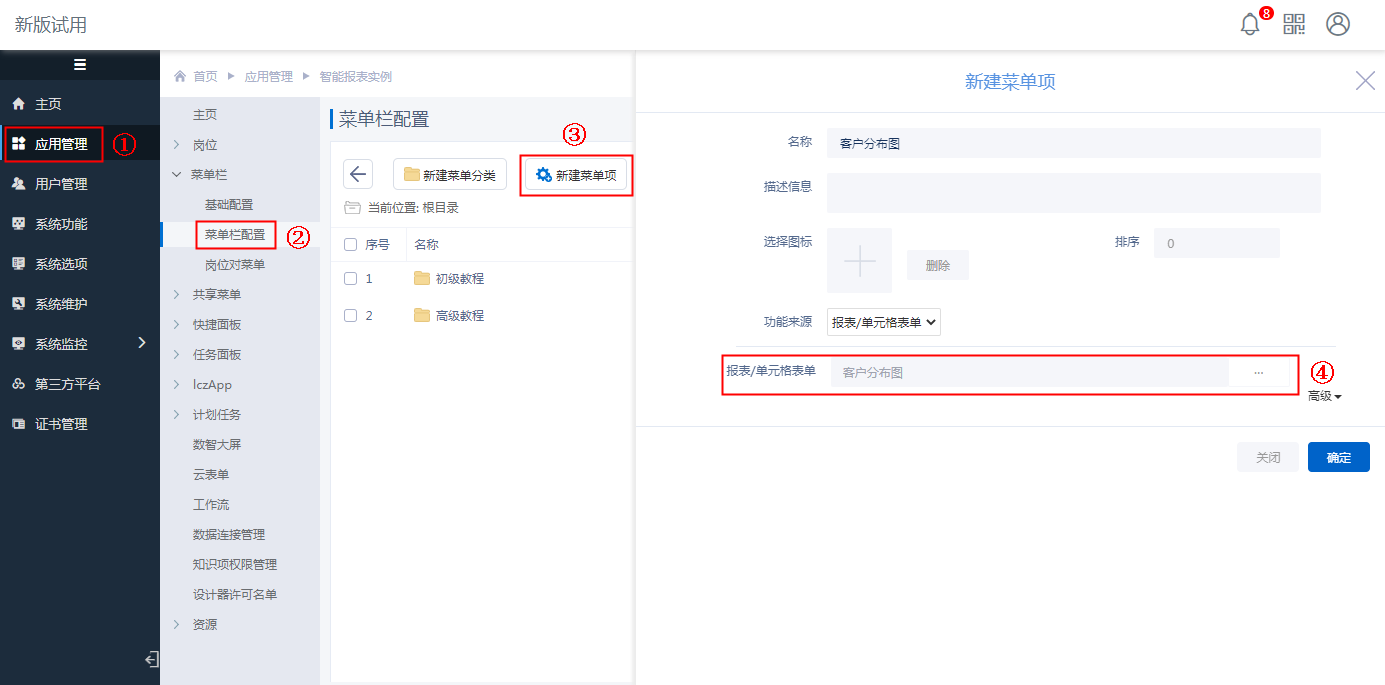The image size is (1385, 685).
Task: Click the plus box to select icon
Action: click(x=860, y=260)
